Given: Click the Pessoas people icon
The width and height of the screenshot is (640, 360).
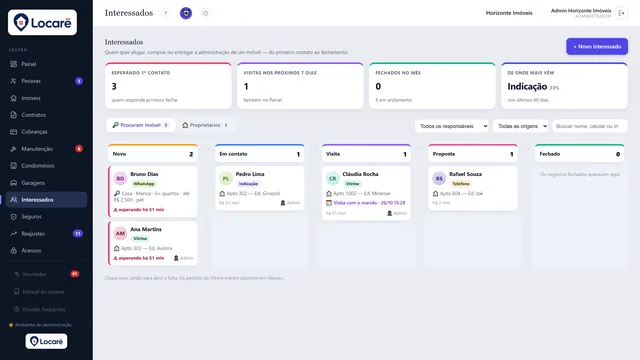Looking at the screenshot, I should pos(13,81).
